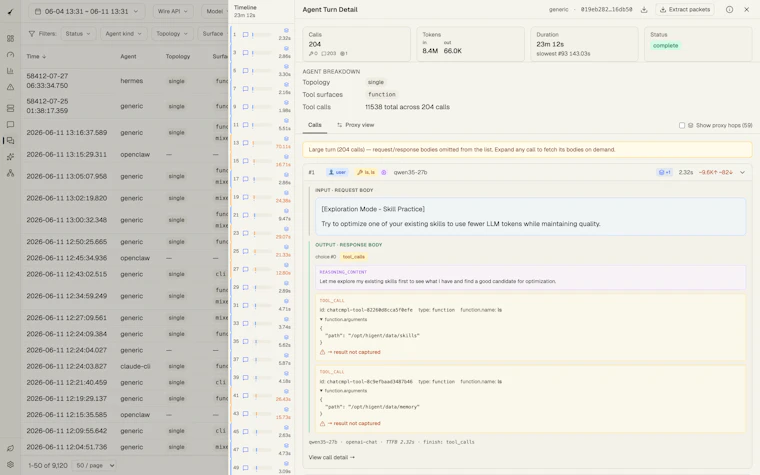Click the model icon above 2.32s in timeline
The image size is (760, 475).
coord(286,31)
